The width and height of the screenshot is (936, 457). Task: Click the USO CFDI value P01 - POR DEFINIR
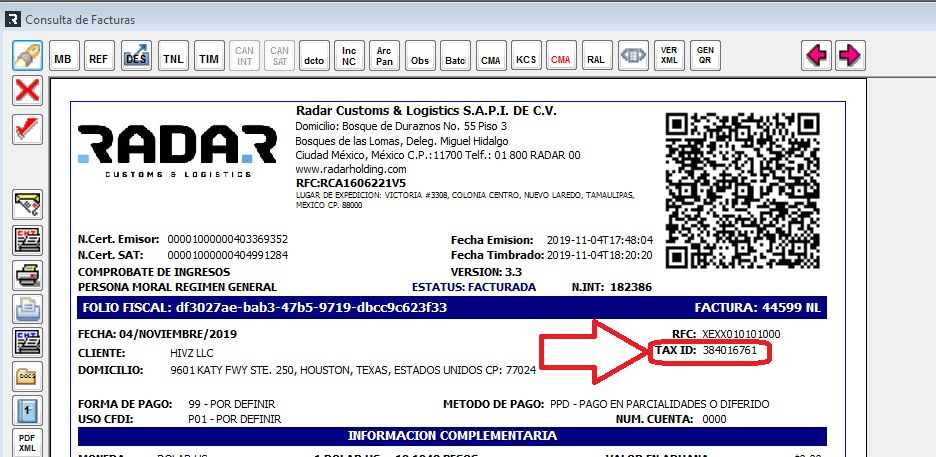(x=235, y=419)
